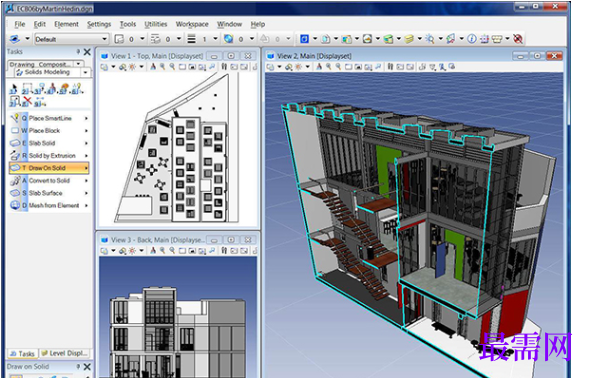Open the Drawing Composition task dropdown
Image resolution: width=591 pixels, height=378 pixels.
point(78,64)
